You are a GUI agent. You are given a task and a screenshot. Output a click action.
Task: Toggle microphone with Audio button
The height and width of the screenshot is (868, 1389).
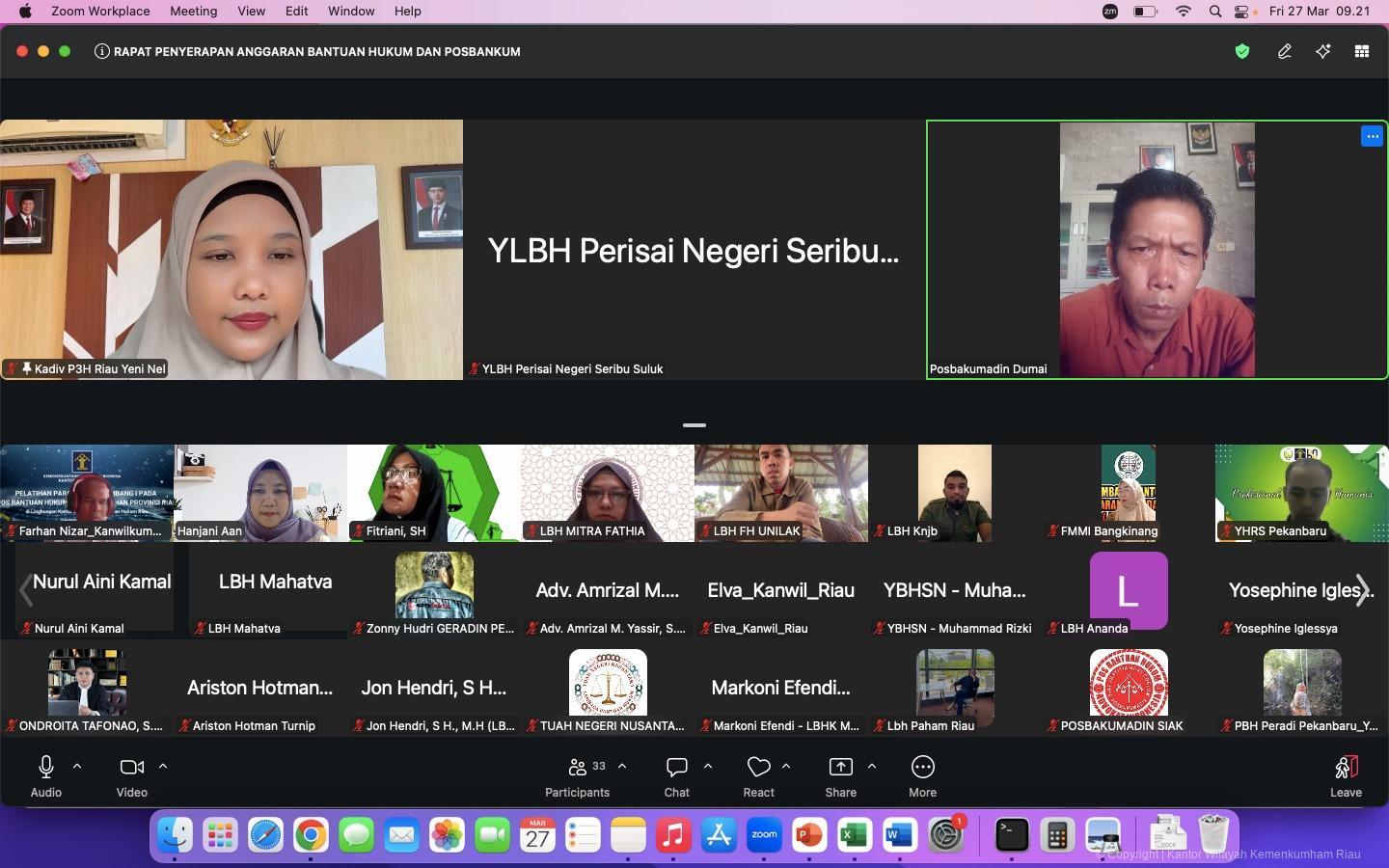[45, 775]
